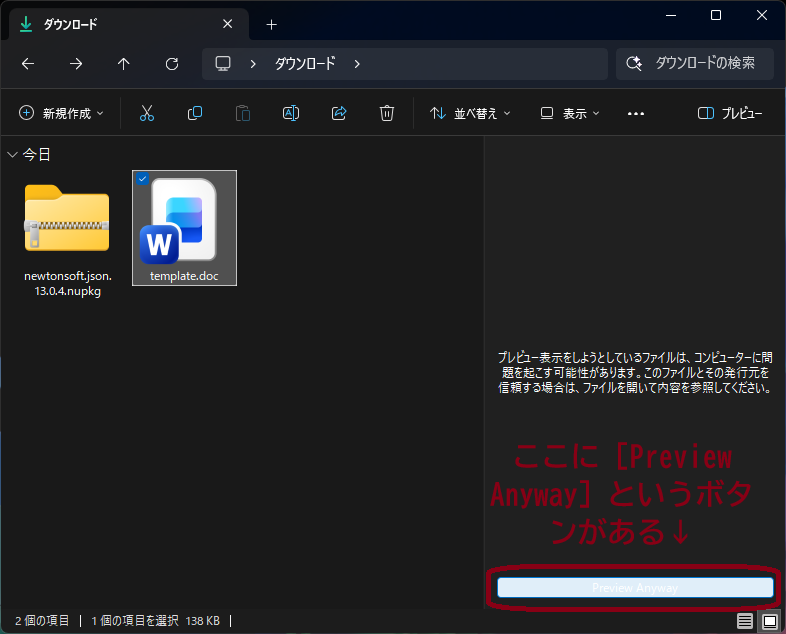This screenshot has height=634, width=786.
Task: Rename the selected file
Action: click(291, 113)
